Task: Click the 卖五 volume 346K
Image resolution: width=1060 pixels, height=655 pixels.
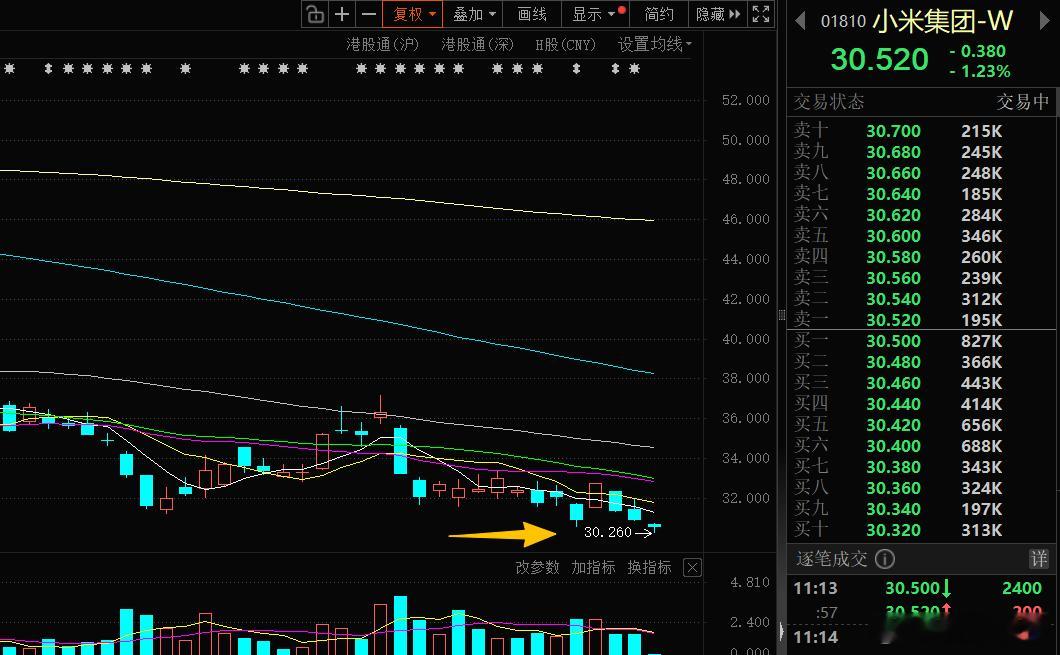Action: click(x=982, y=236)
